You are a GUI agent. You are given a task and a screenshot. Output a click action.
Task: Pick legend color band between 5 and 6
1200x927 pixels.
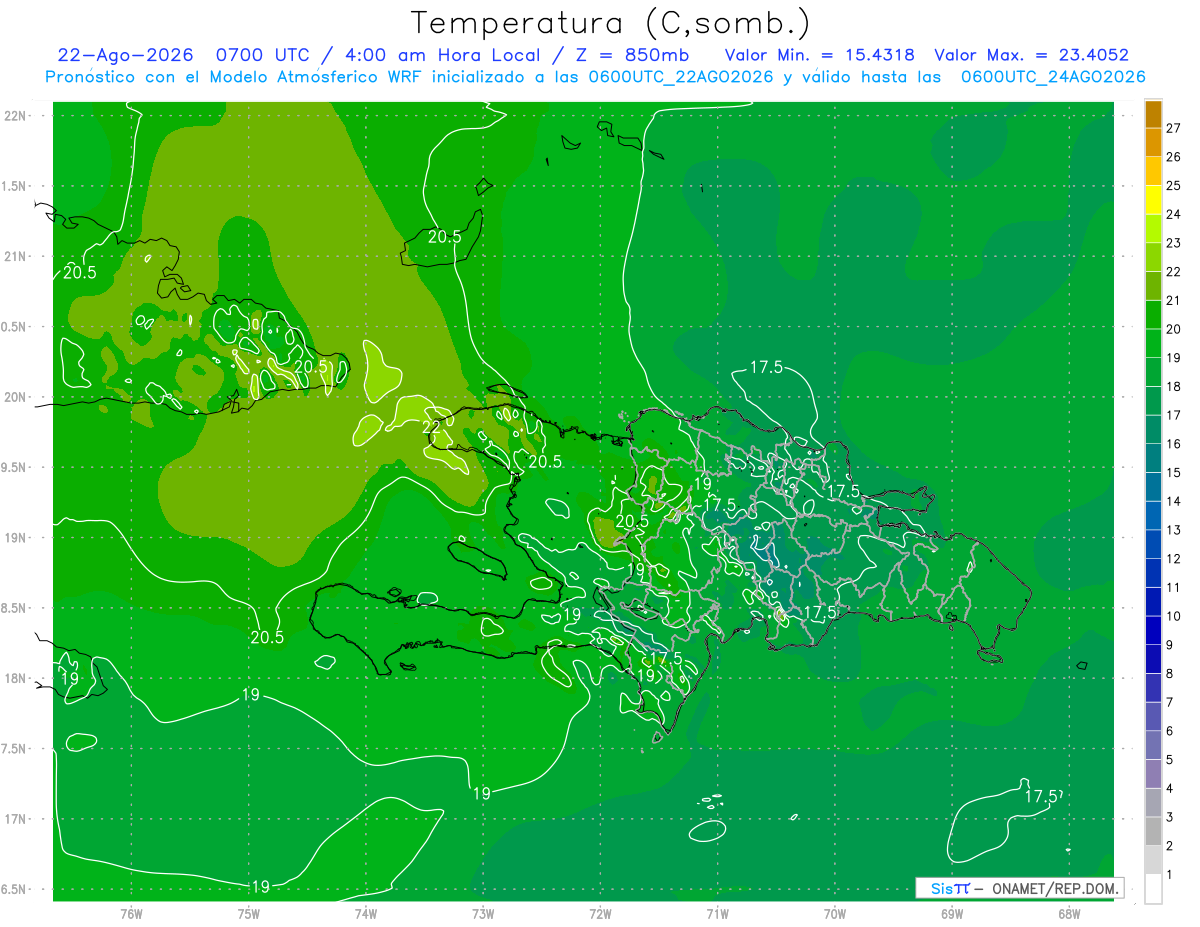pos(1154,745)
